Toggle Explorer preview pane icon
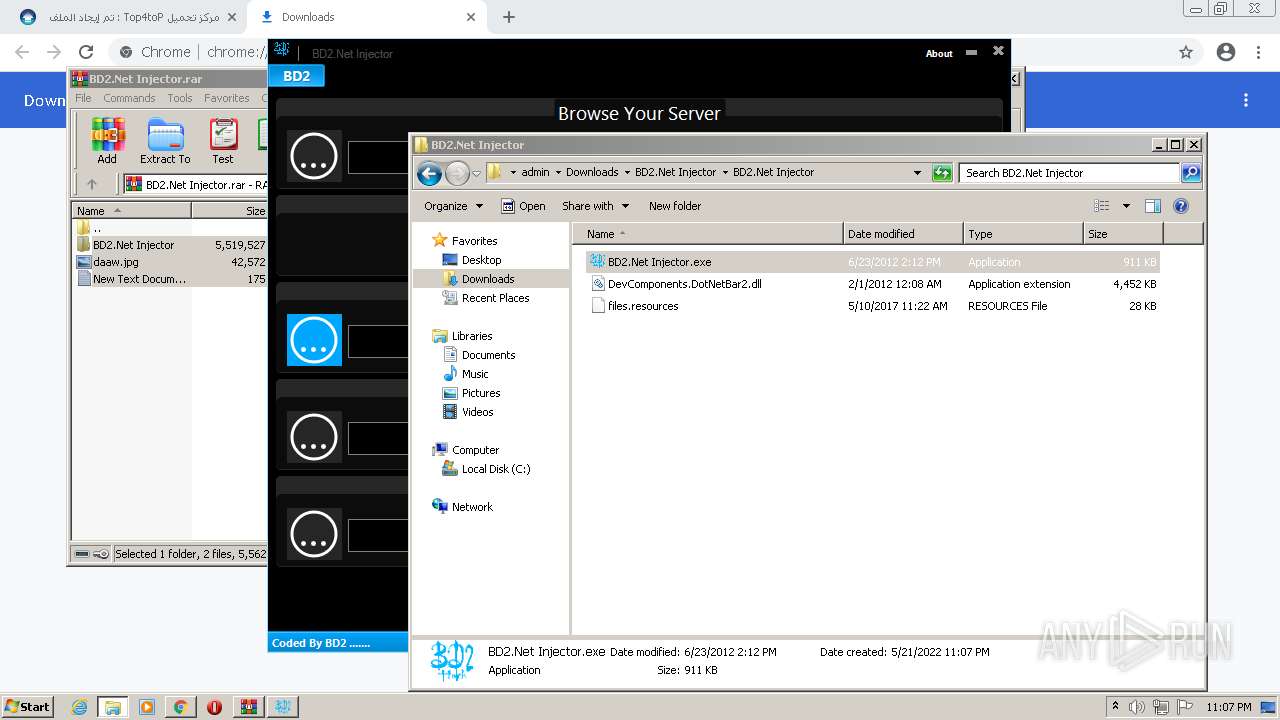 coord(1153,206)
